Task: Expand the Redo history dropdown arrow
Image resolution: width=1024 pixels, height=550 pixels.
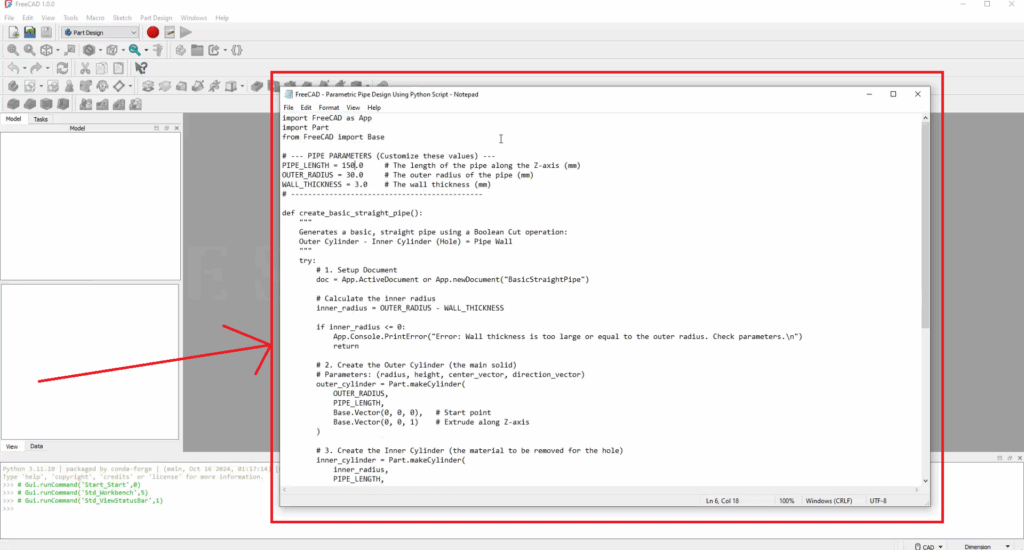Action: [47, 69]
